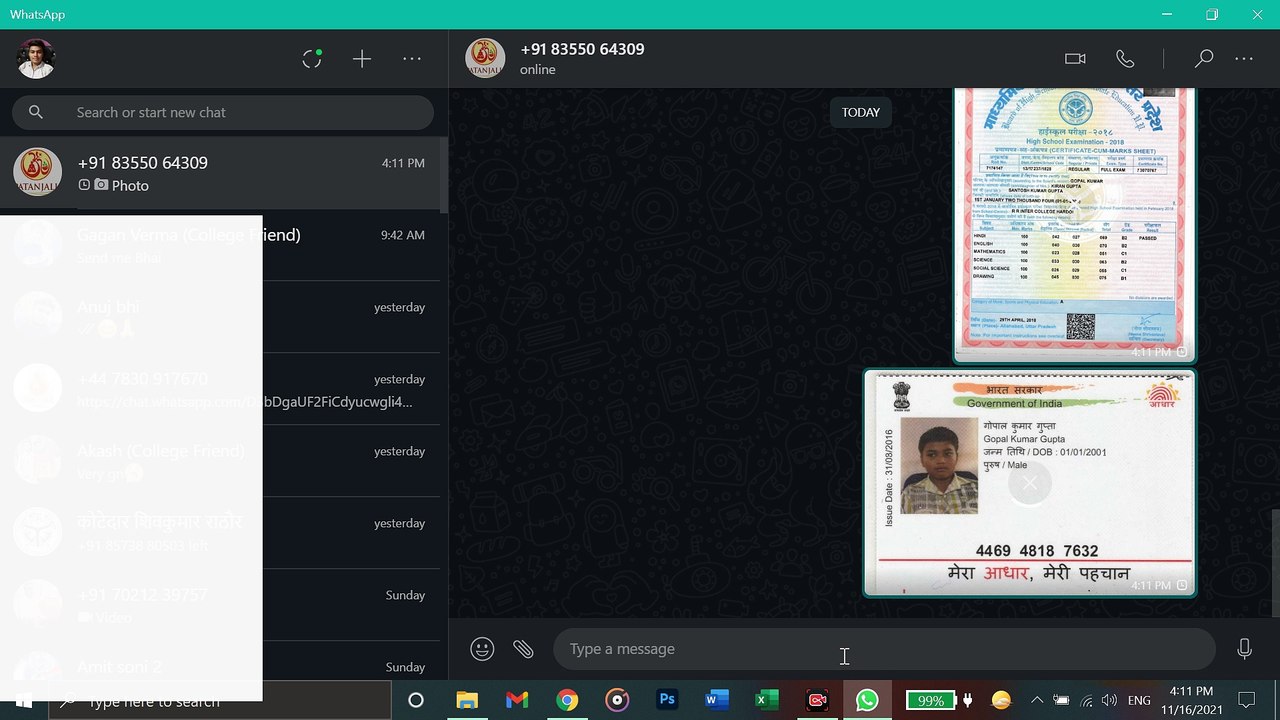Launch Gmail from the taskbar
1280x720 pixels.
pos(517,700)
